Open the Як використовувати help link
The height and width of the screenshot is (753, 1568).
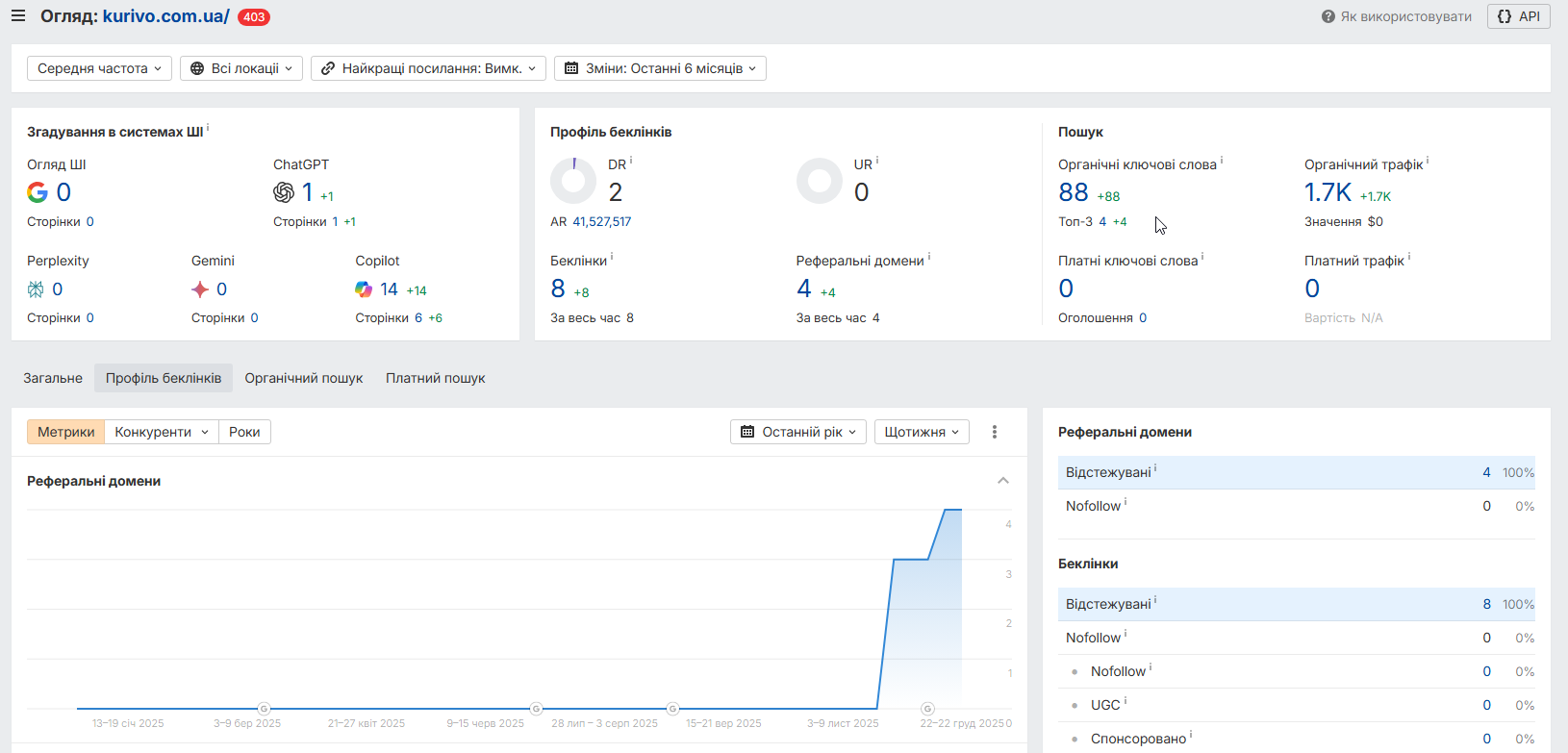1397,16
